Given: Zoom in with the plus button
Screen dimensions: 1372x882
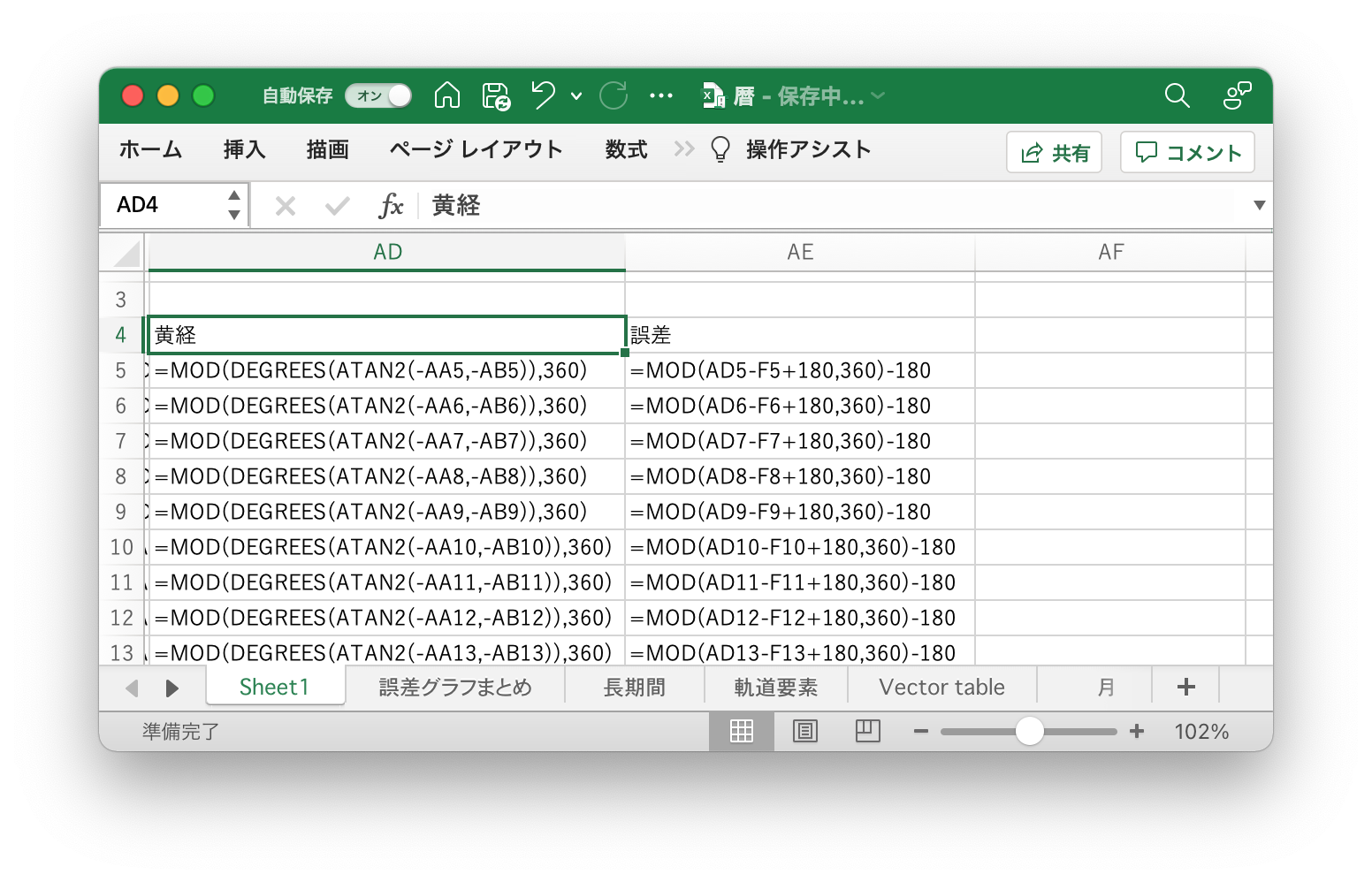Looking at the screenshot, I should click(1137, 732).
